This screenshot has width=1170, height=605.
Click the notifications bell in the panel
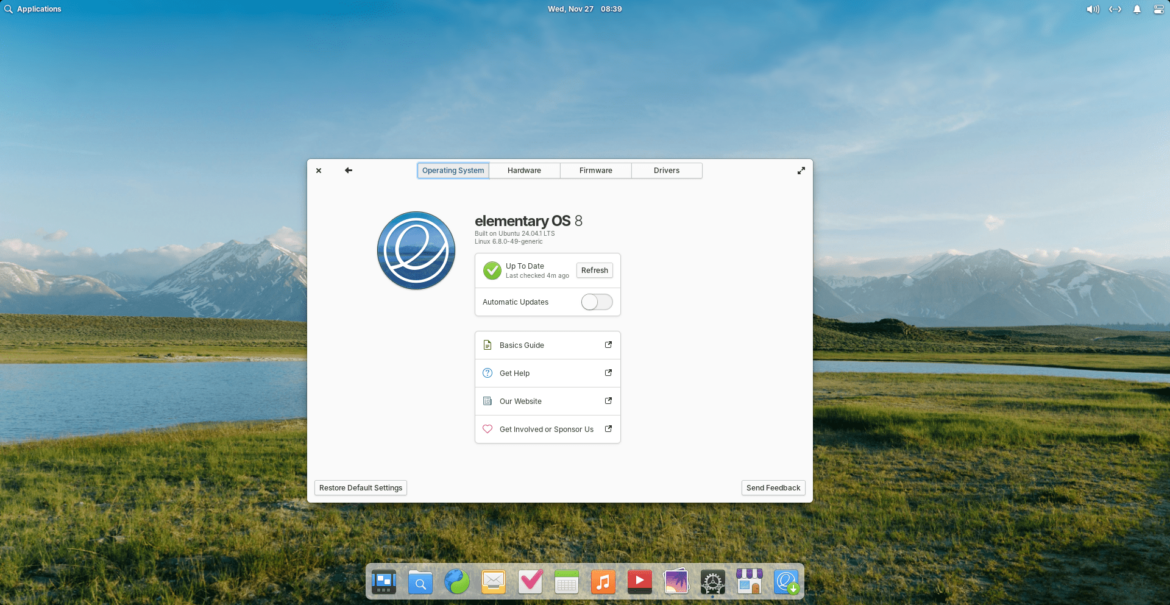coord(1136,8)
